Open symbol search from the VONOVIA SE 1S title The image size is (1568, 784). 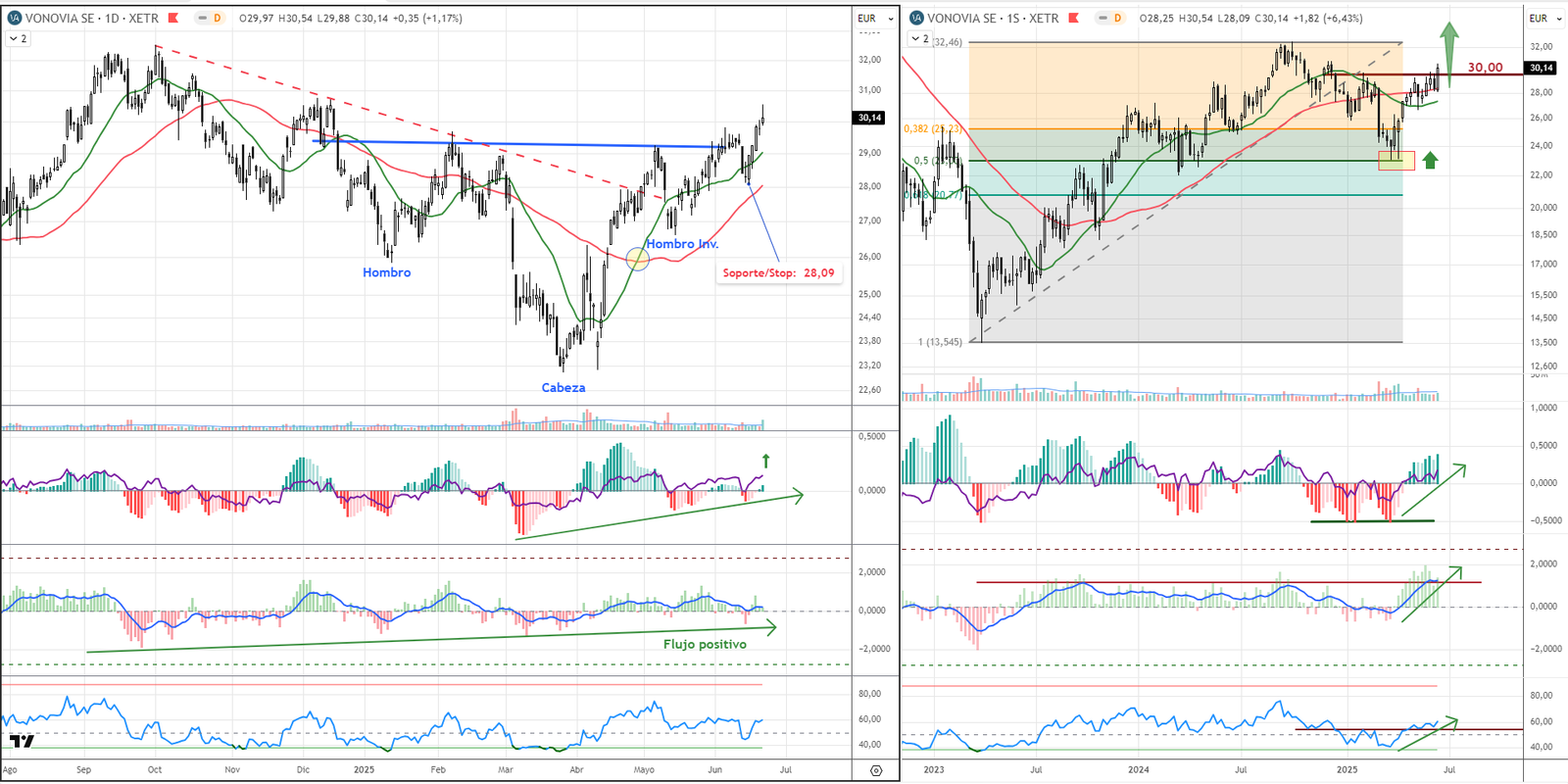993,18
